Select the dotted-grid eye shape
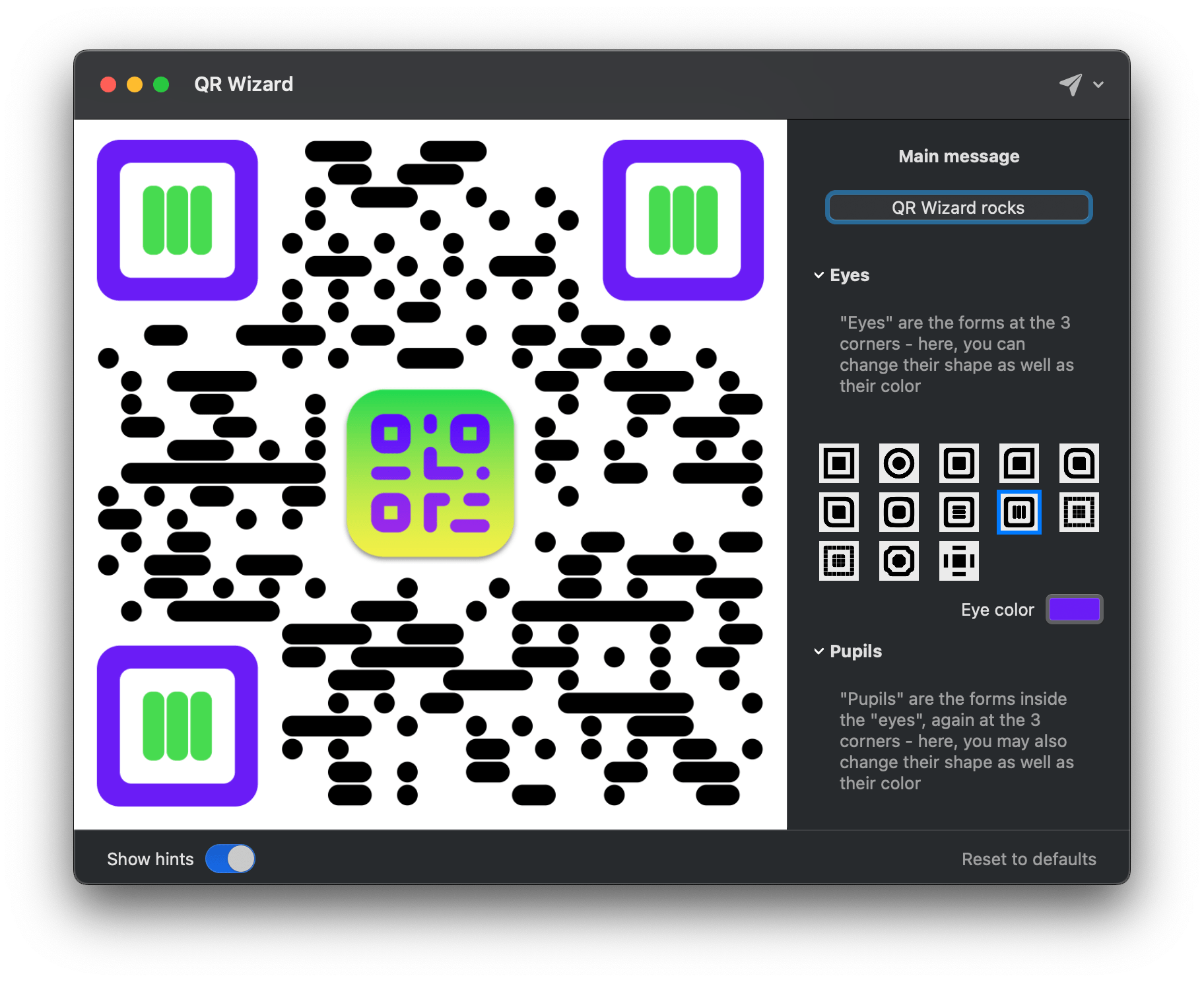 1079,512
